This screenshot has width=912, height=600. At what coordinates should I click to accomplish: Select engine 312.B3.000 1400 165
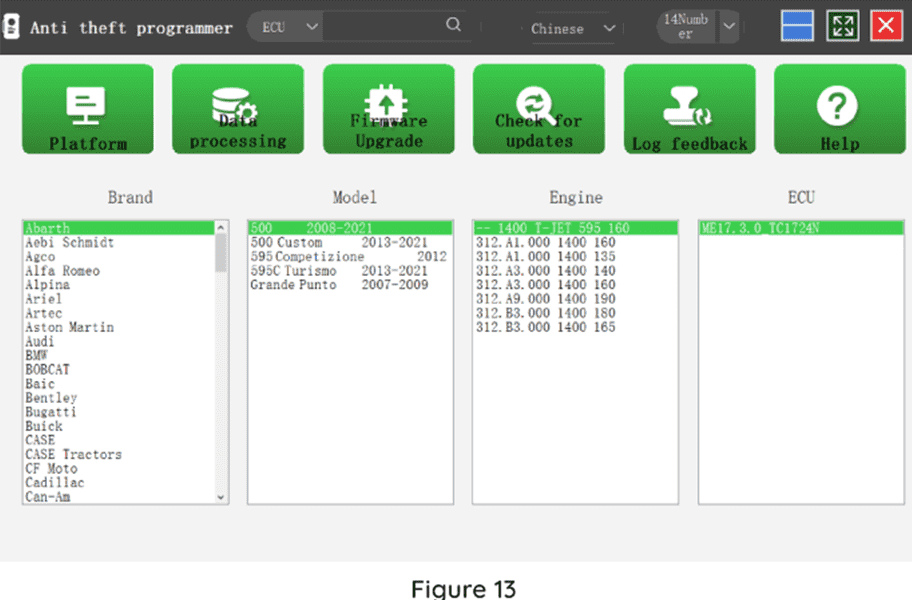coord(575,327)
